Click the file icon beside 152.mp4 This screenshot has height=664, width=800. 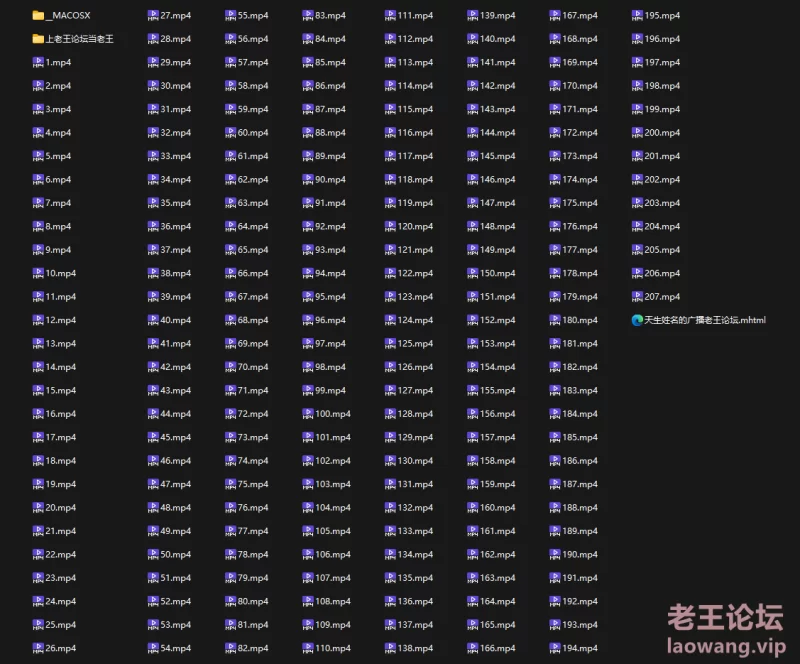tap(472, 320)
